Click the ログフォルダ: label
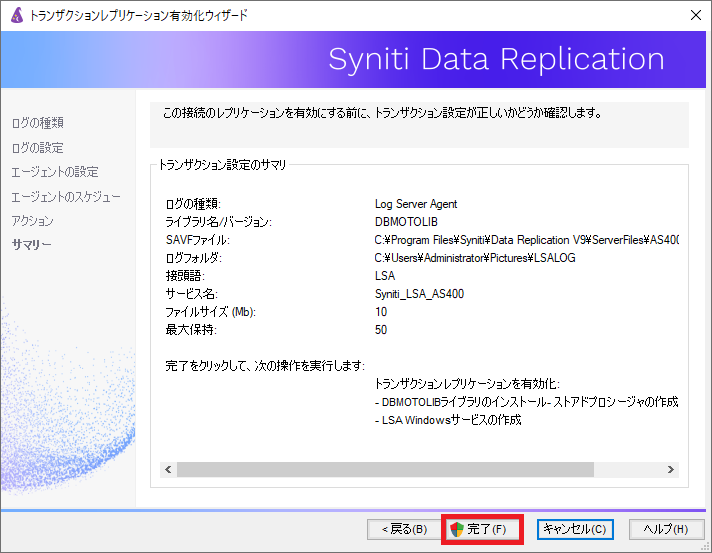712x553 pixels. 193,258
